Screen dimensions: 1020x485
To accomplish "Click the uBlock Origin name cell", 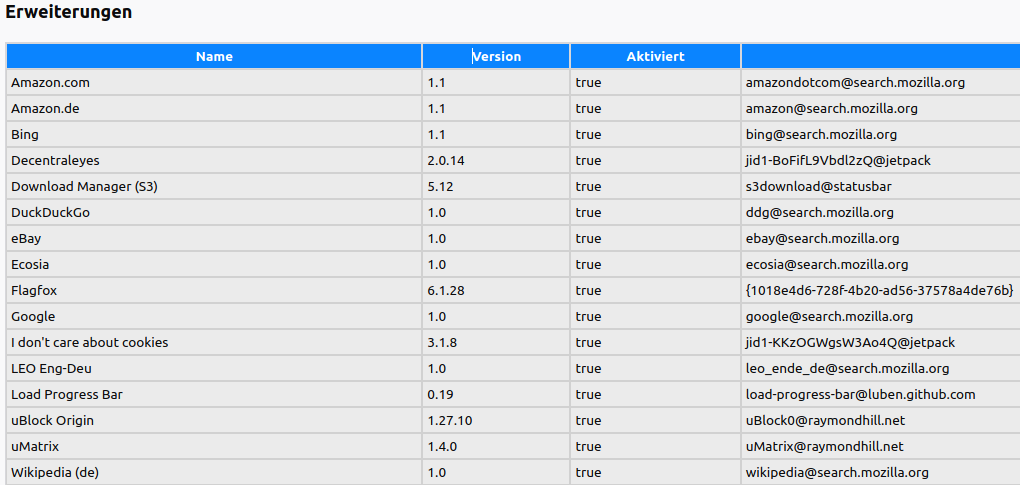I will tap(52, 421).
